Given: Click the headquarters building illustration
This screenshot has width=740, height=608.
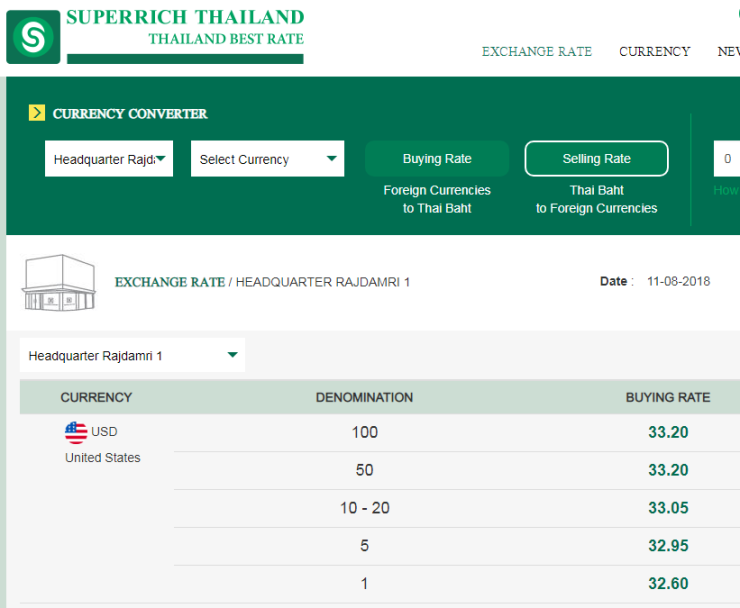Looking at the screenshot, I should 59,282.
